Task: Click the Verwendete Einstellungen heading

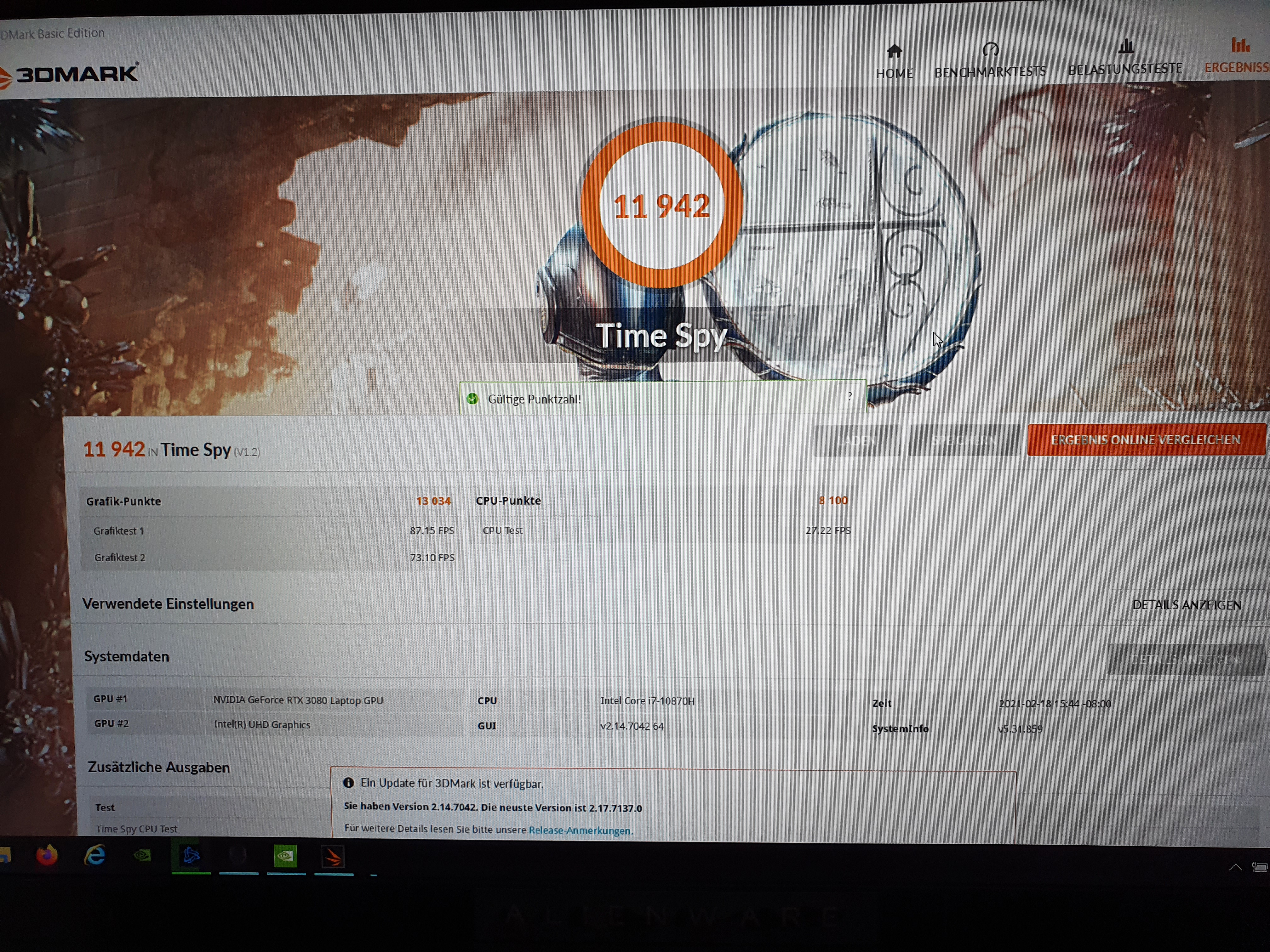Action: (x=168, y=604)
